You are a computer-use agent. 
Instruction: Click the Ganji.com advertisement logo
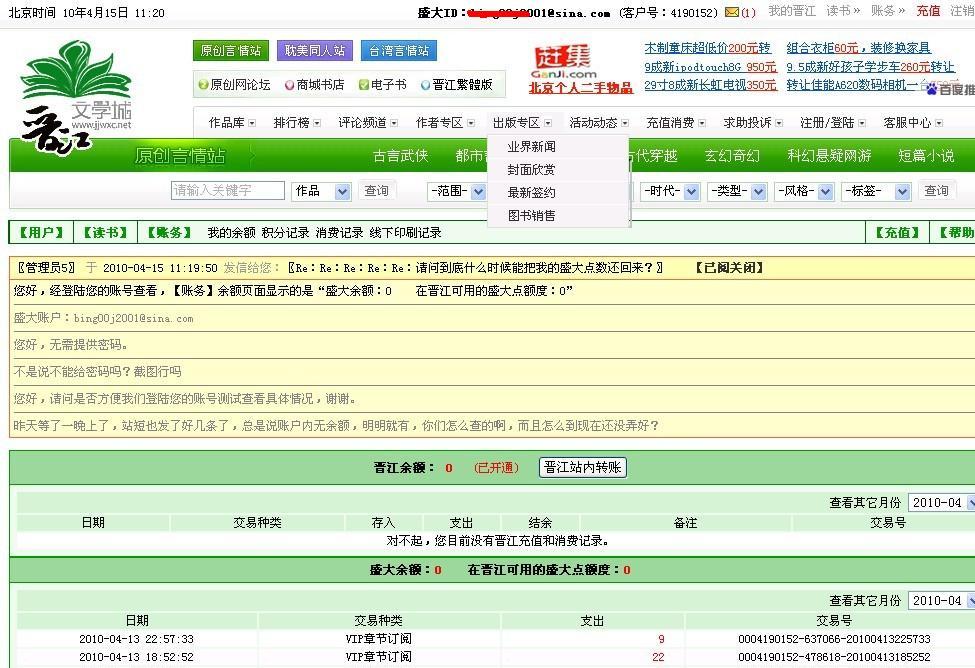[x=563, y=61]
